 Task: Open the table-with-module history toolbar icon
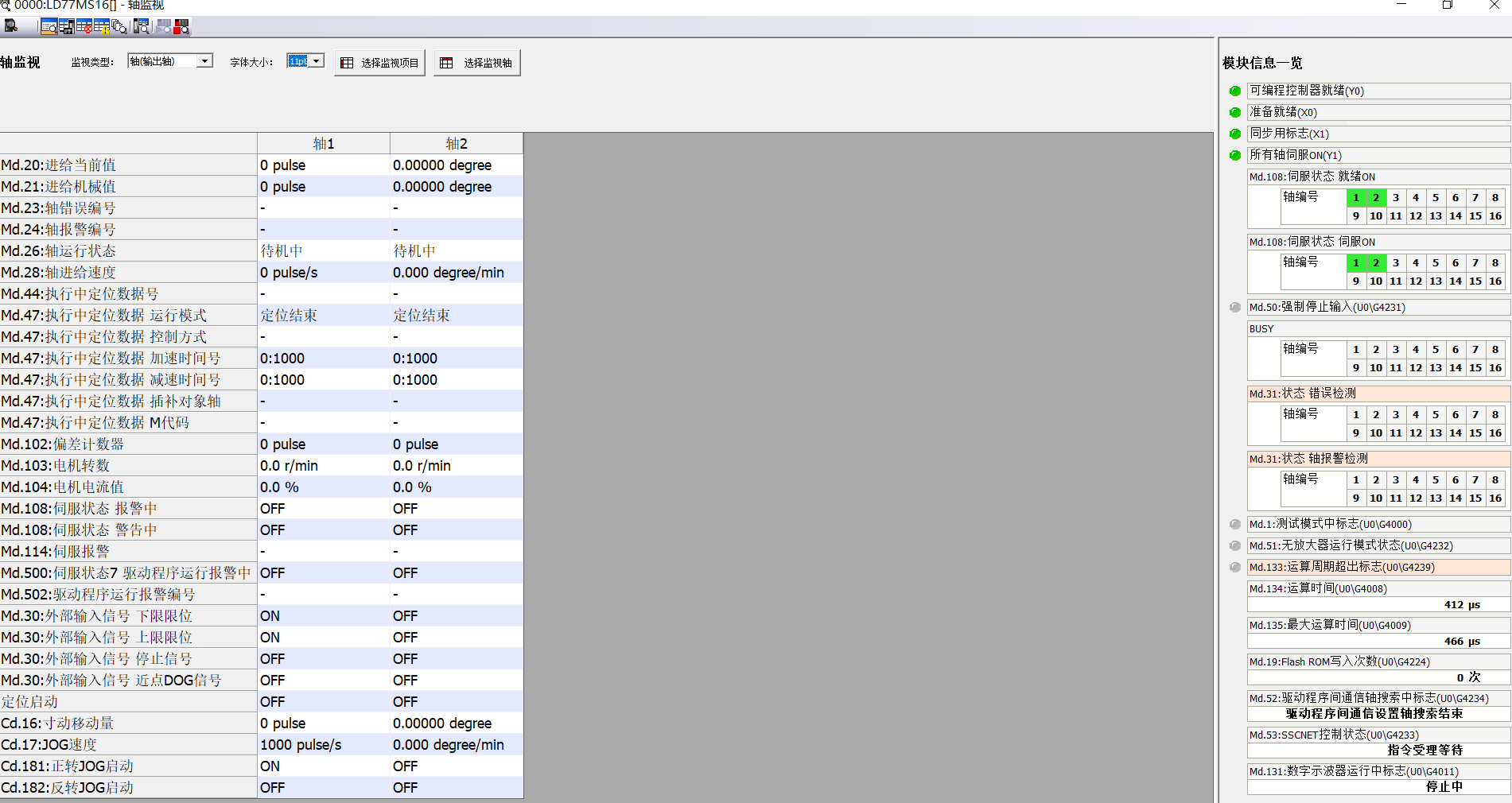tap(67, 27)
